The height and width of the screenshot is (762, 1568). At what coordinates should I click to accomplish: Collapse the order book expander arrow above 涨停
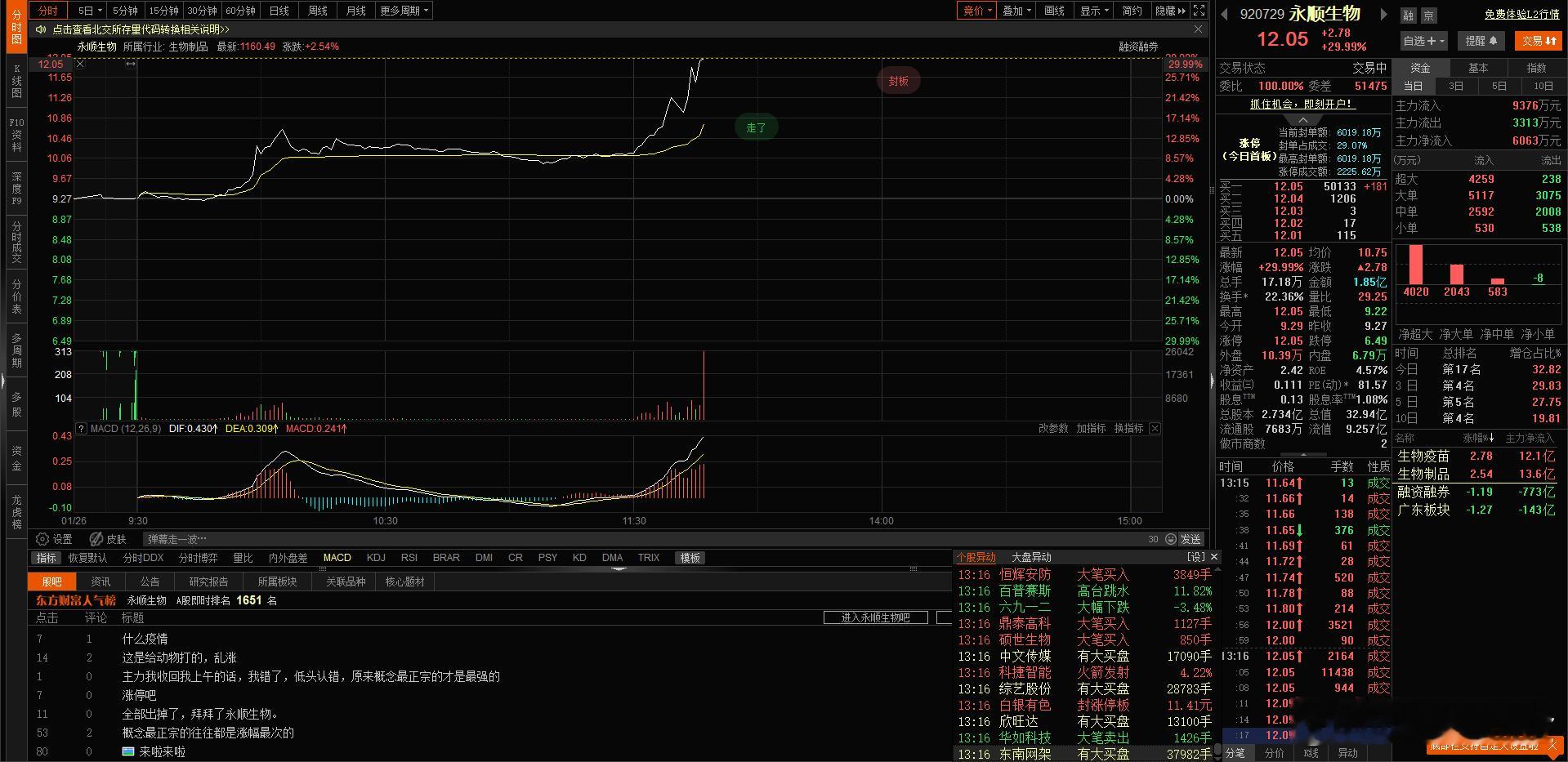pos(1302,120)
